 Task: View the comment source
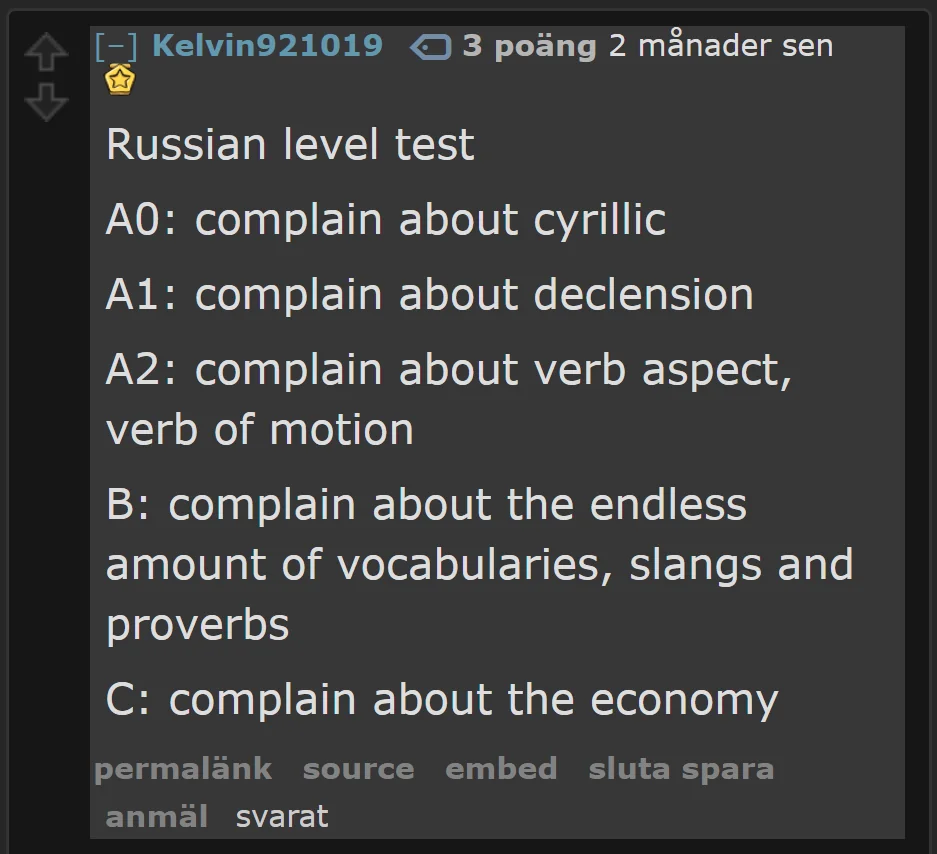(359, 769)
